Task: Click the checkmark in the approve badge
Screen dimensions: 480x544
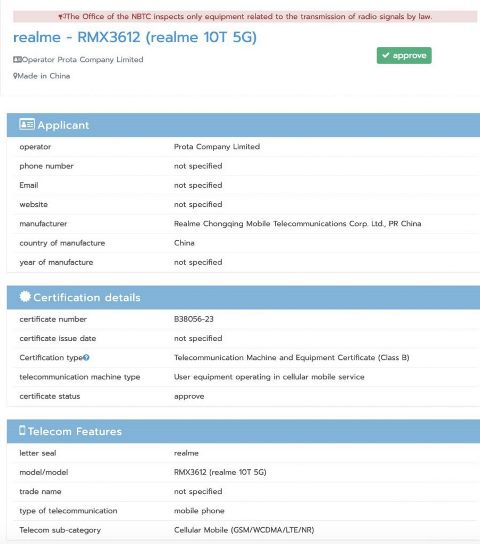Action: point(386,55)
